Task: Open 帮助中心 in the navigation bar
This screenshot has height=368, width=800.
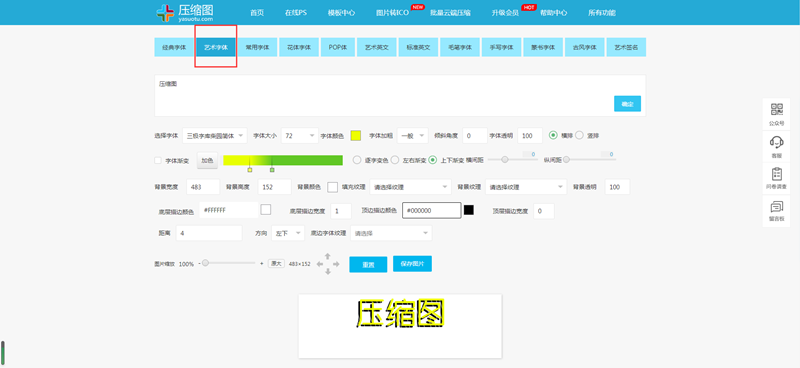Action: [554, 13]
